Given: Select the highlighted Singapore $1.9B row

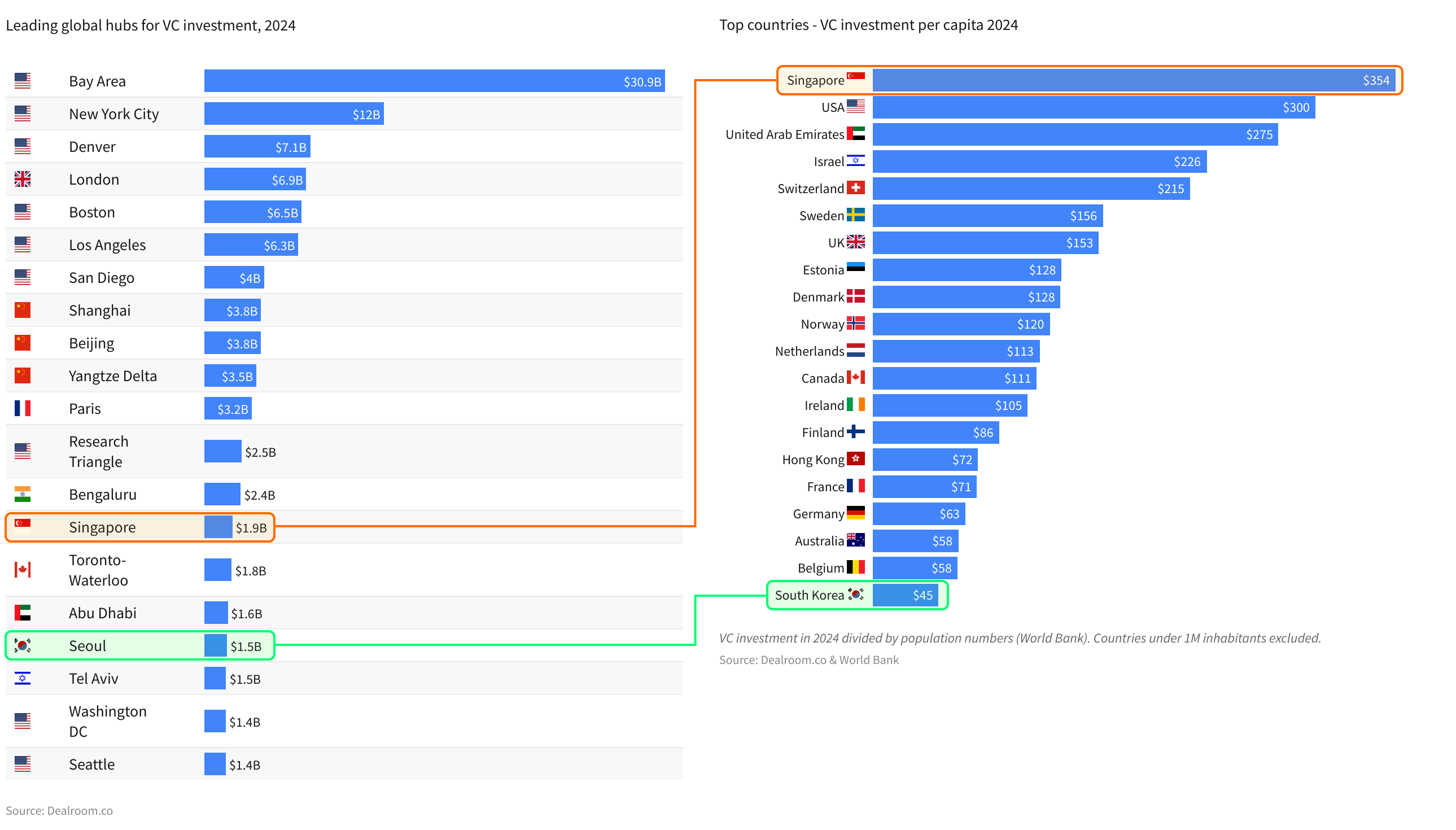Looking at the screenshot, I should (139, 527).
